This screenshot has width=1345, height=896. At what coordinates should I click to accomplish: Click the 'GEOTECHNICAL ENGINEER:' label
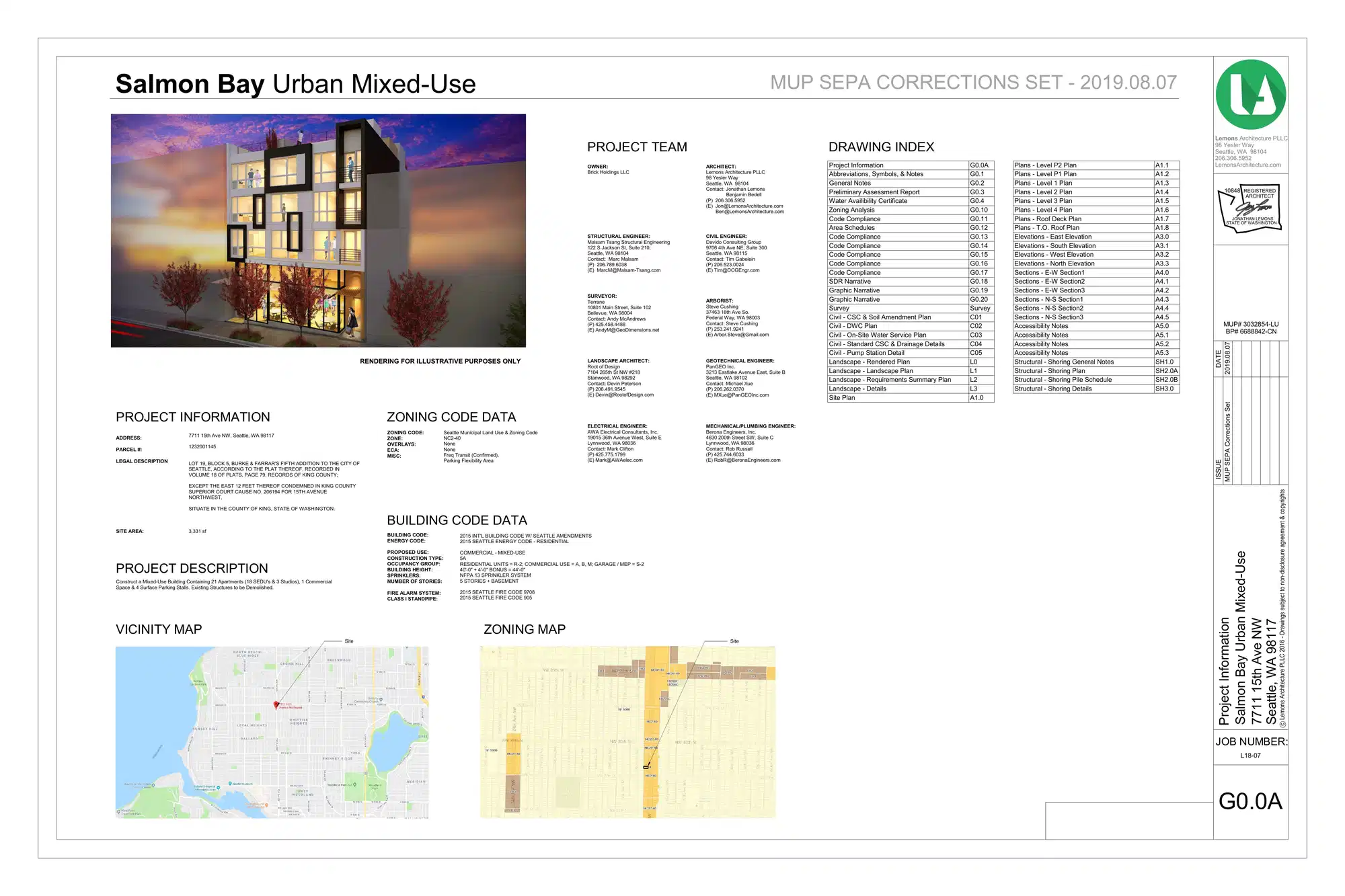pos(740,361)
